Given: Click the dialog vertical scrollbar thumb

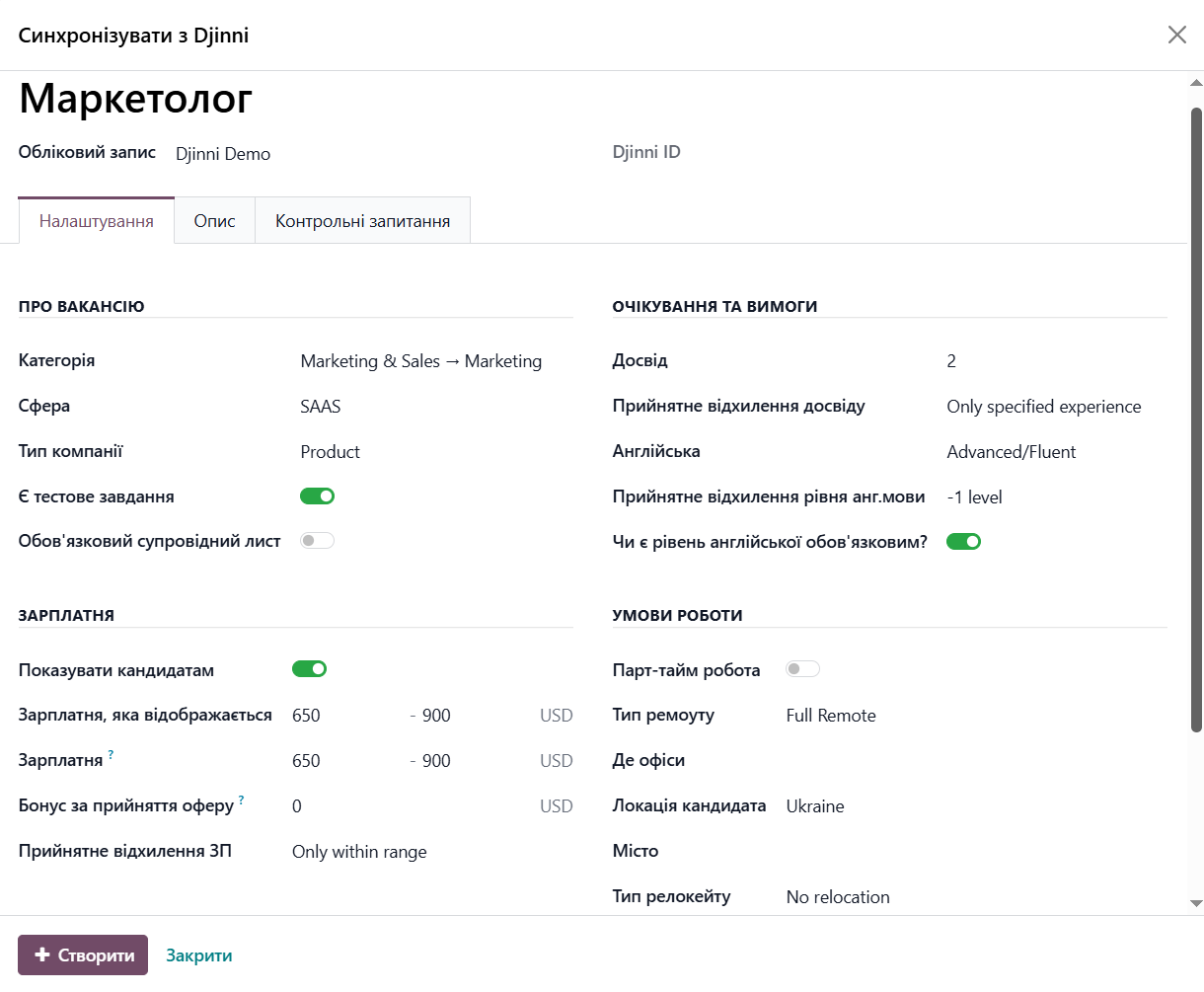Looking at the screenshot, I should click(1196, 420).
